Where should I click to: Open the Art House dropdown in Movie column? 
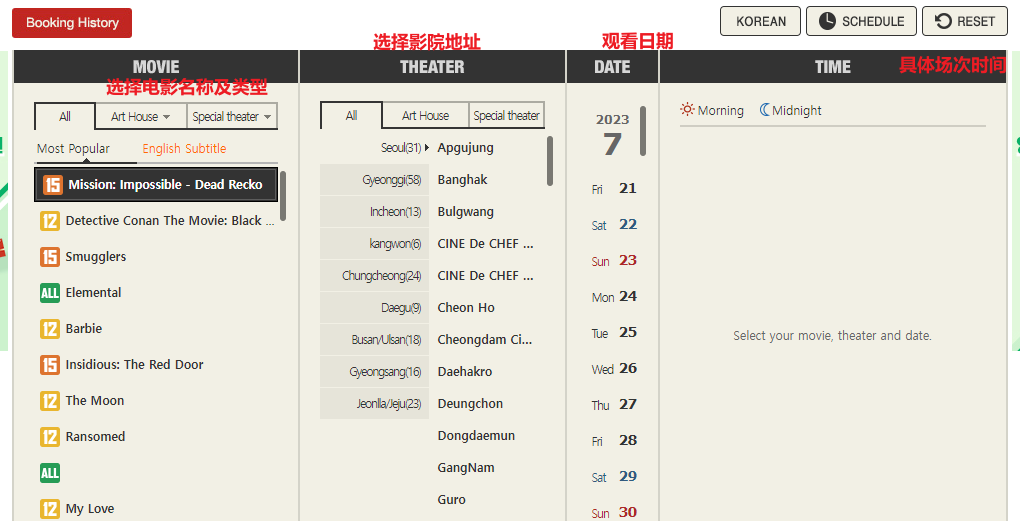click(140, 117)
